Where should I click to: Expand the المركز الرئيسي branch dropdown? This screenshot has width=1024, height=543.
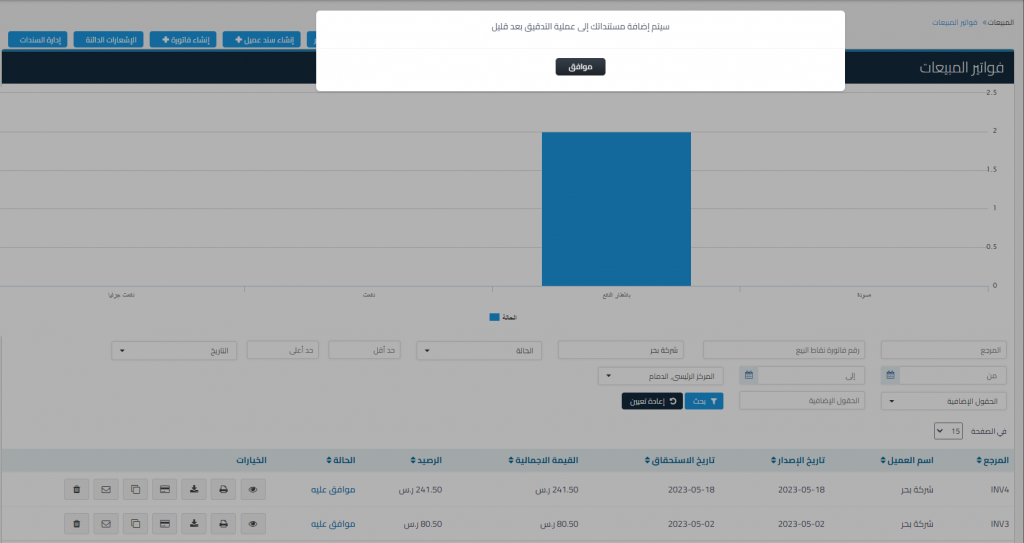(x=663, y=376)
